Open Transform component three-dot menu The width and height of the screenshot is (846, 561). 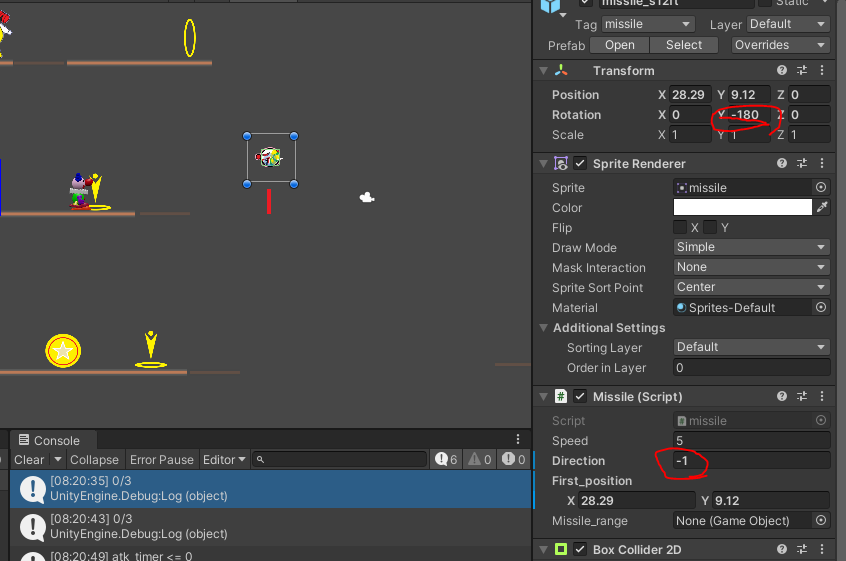coord(822,70)
